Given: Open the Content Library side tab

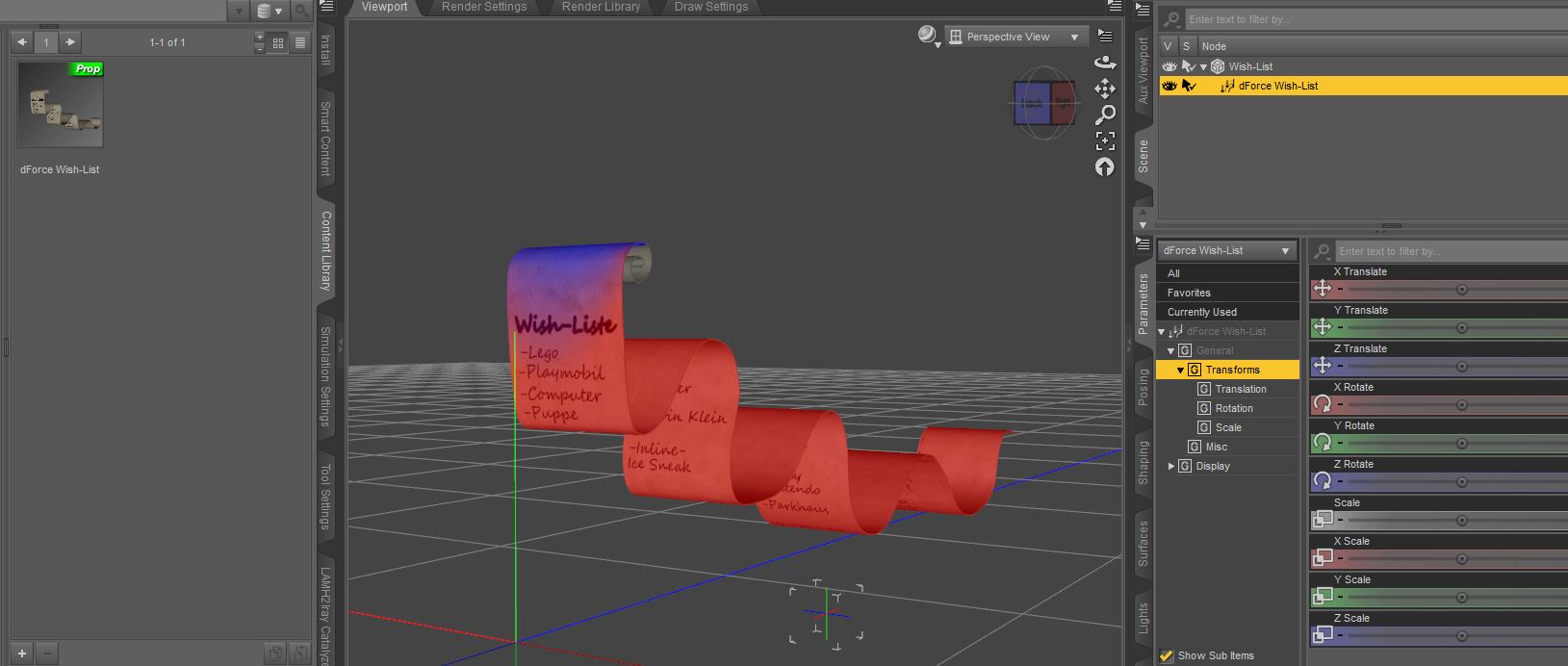Looking at the screenshot, I should tap(325, 250).
